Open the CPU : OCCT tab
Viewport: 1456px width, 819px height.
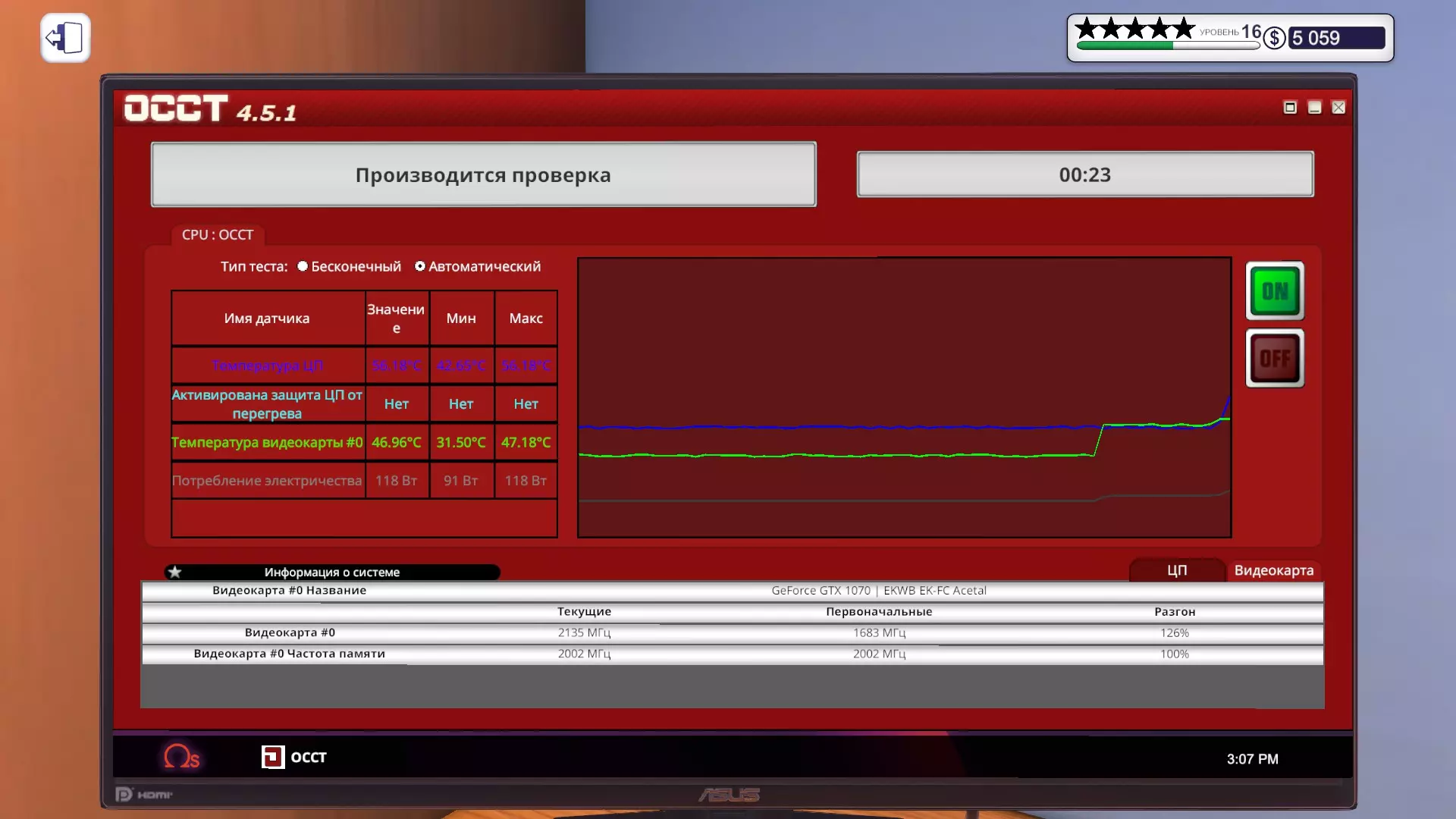coord(218,235)
